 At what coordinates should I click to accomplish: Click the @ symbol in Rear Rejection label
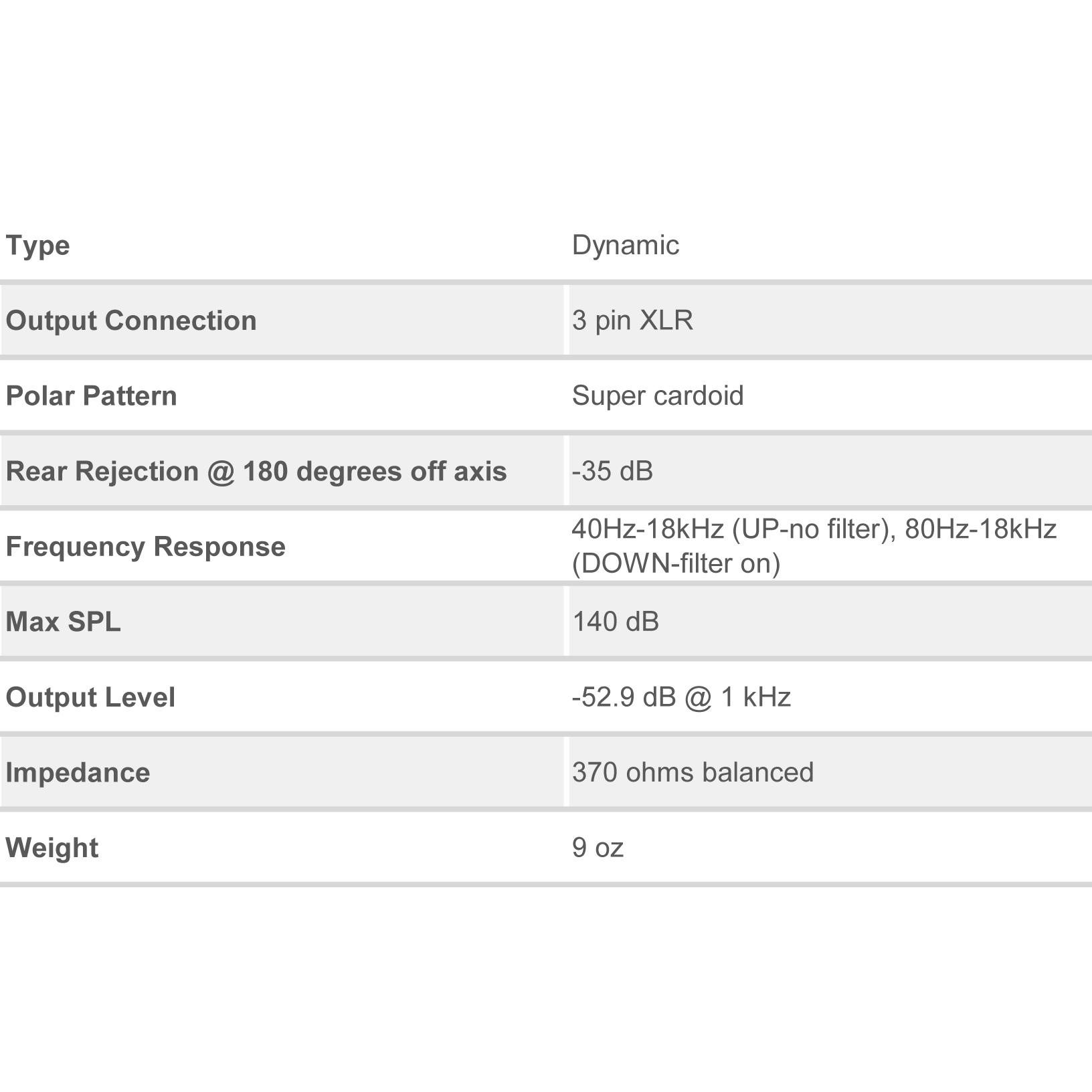pos(221,472)
